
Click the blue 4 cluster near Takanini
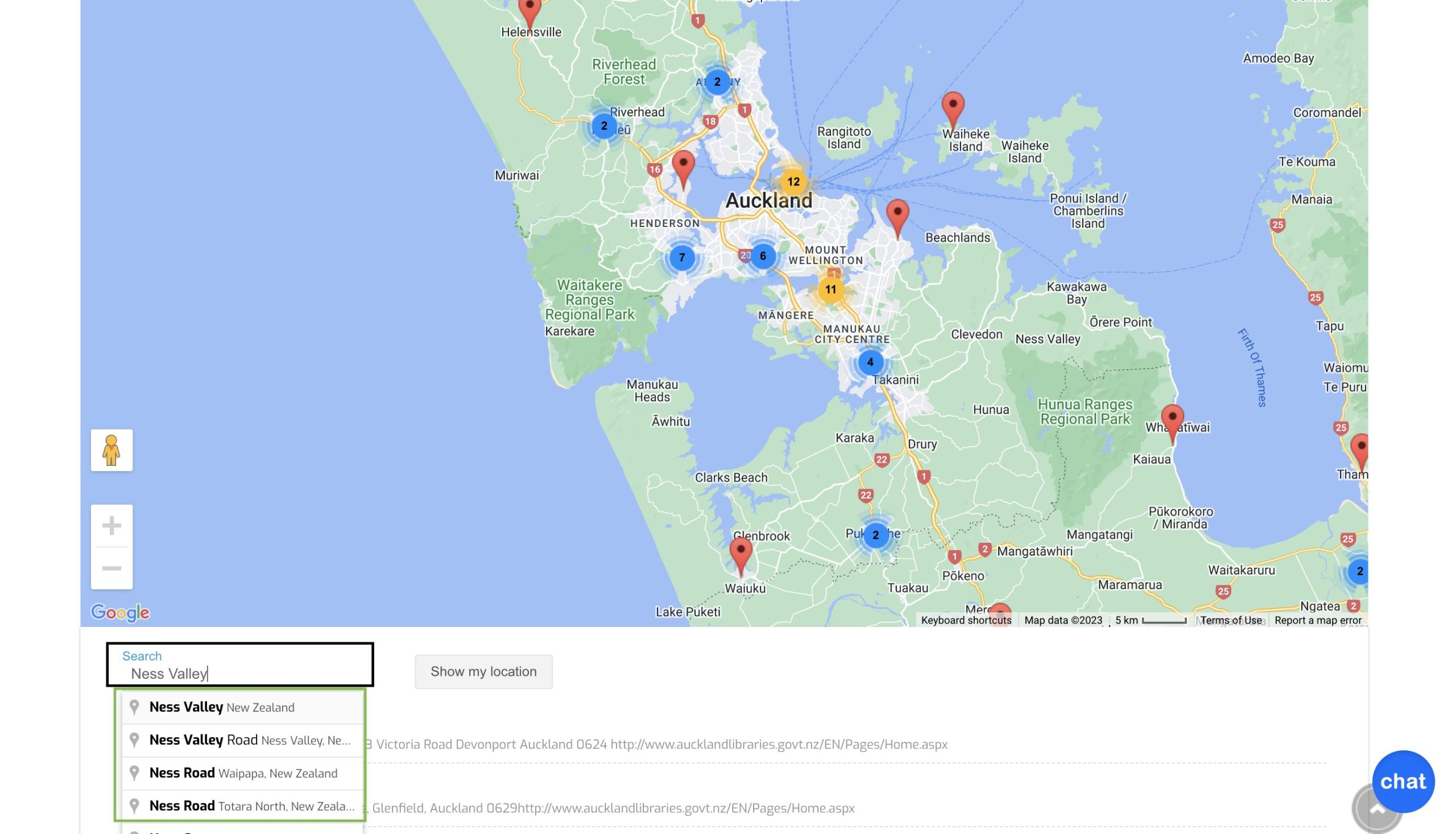[x=870, y=362]
